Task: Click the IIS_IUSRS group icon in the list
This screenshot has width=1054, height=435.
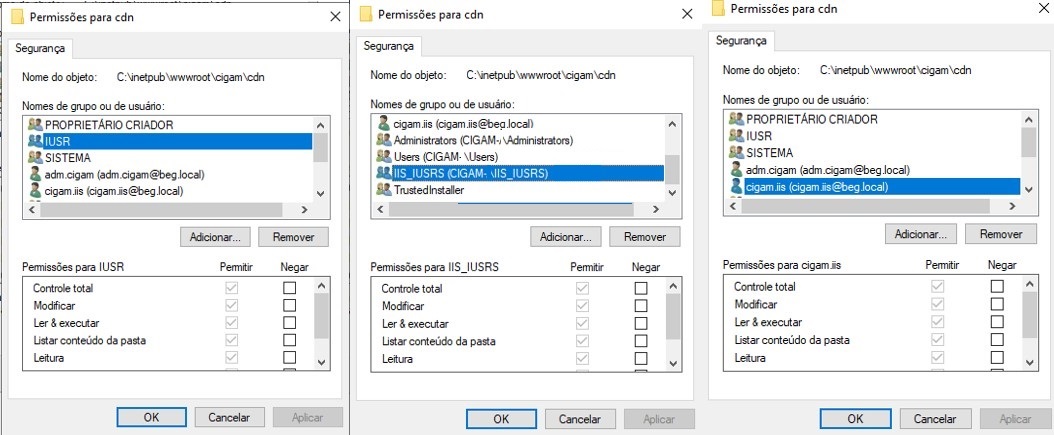Action: (384, 173)
